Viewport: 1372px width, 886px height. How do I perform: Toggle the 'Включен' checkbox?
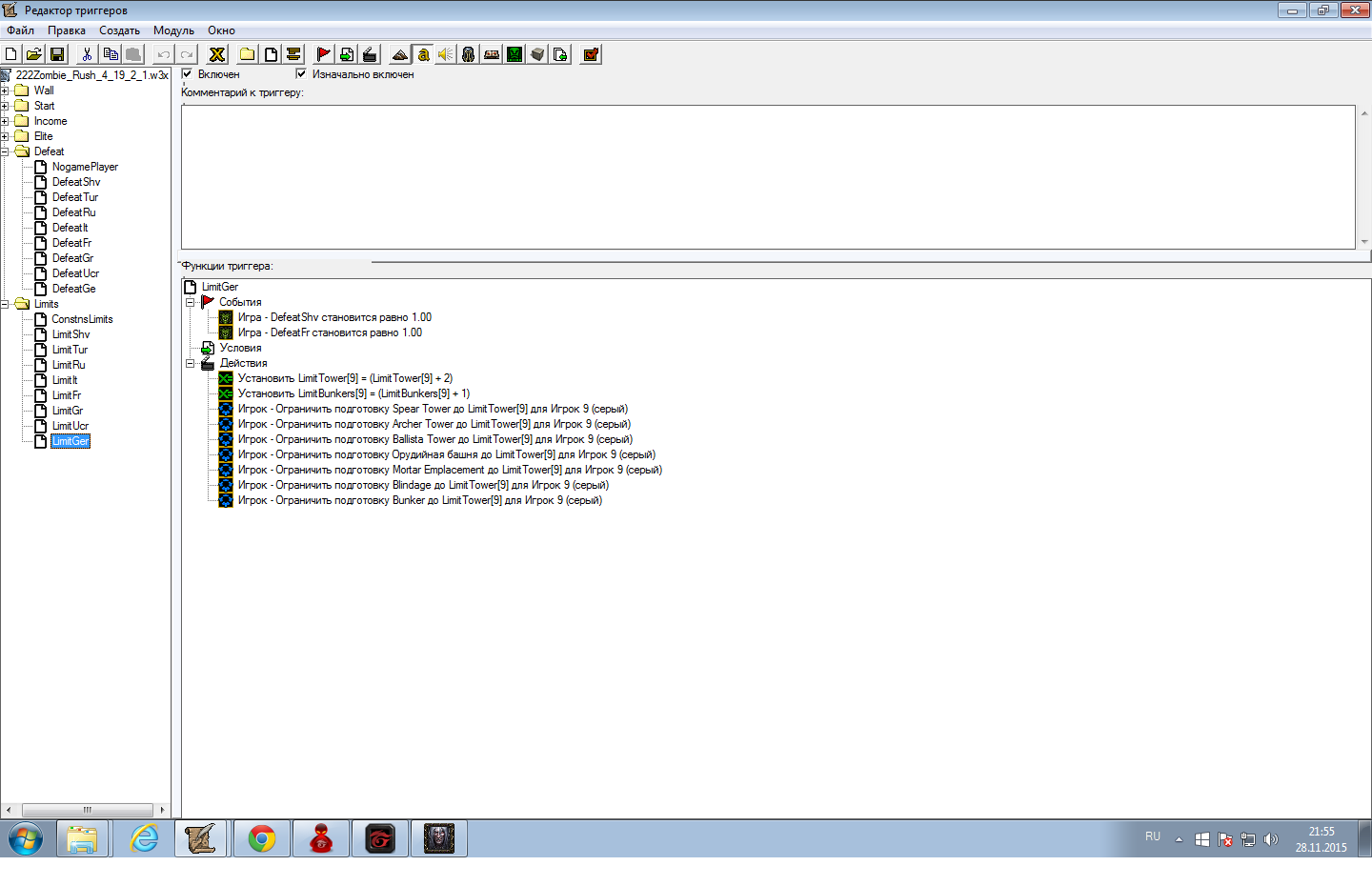pyautogui.click(x=187, y=73)
